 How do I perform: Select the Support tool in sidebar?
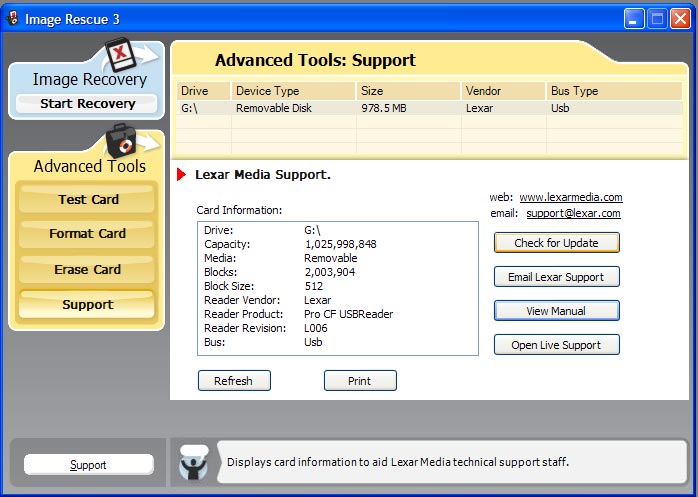click(87, 305)
